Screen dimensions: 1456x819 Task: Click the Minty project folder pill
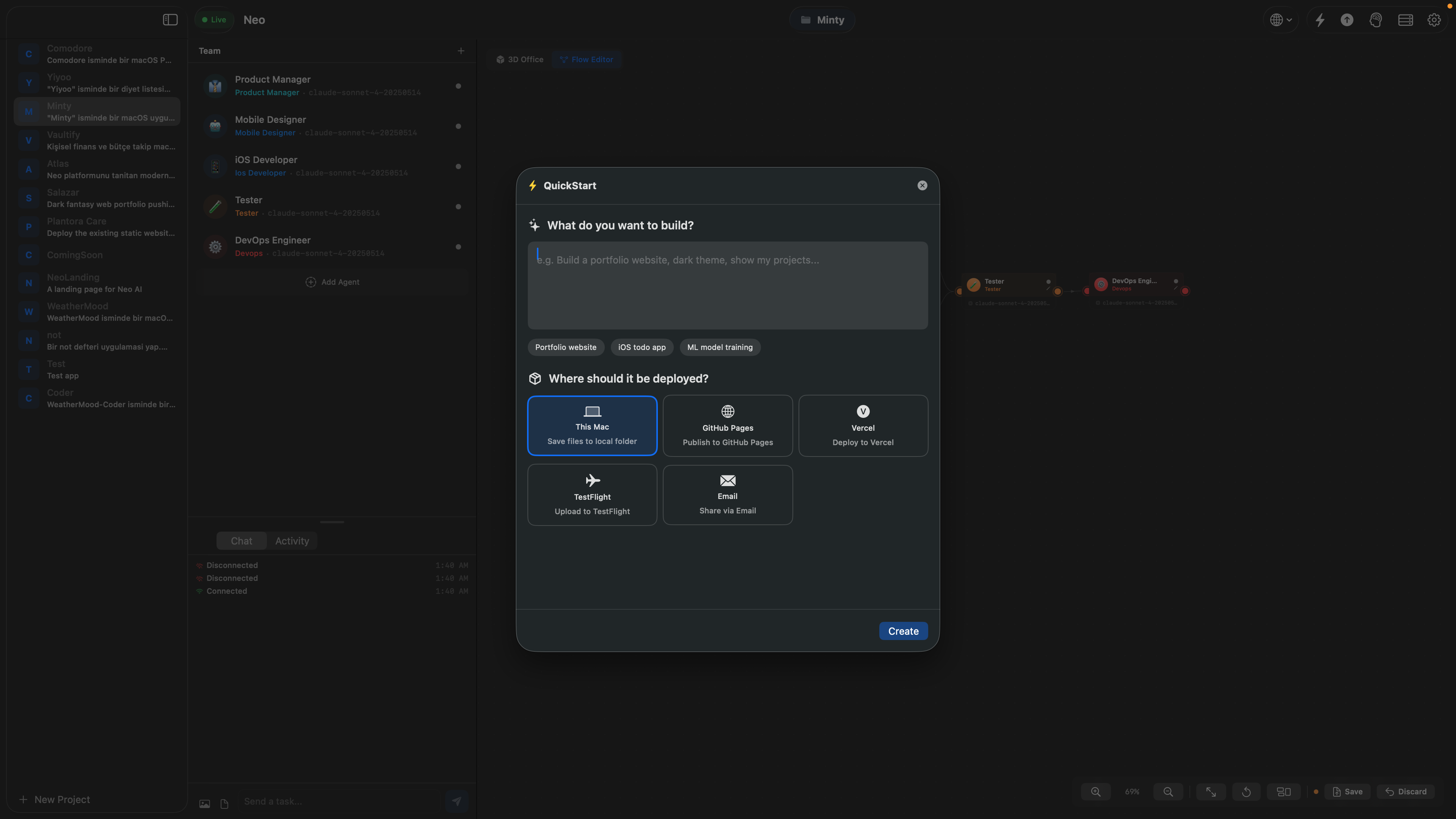click(822, 20)
